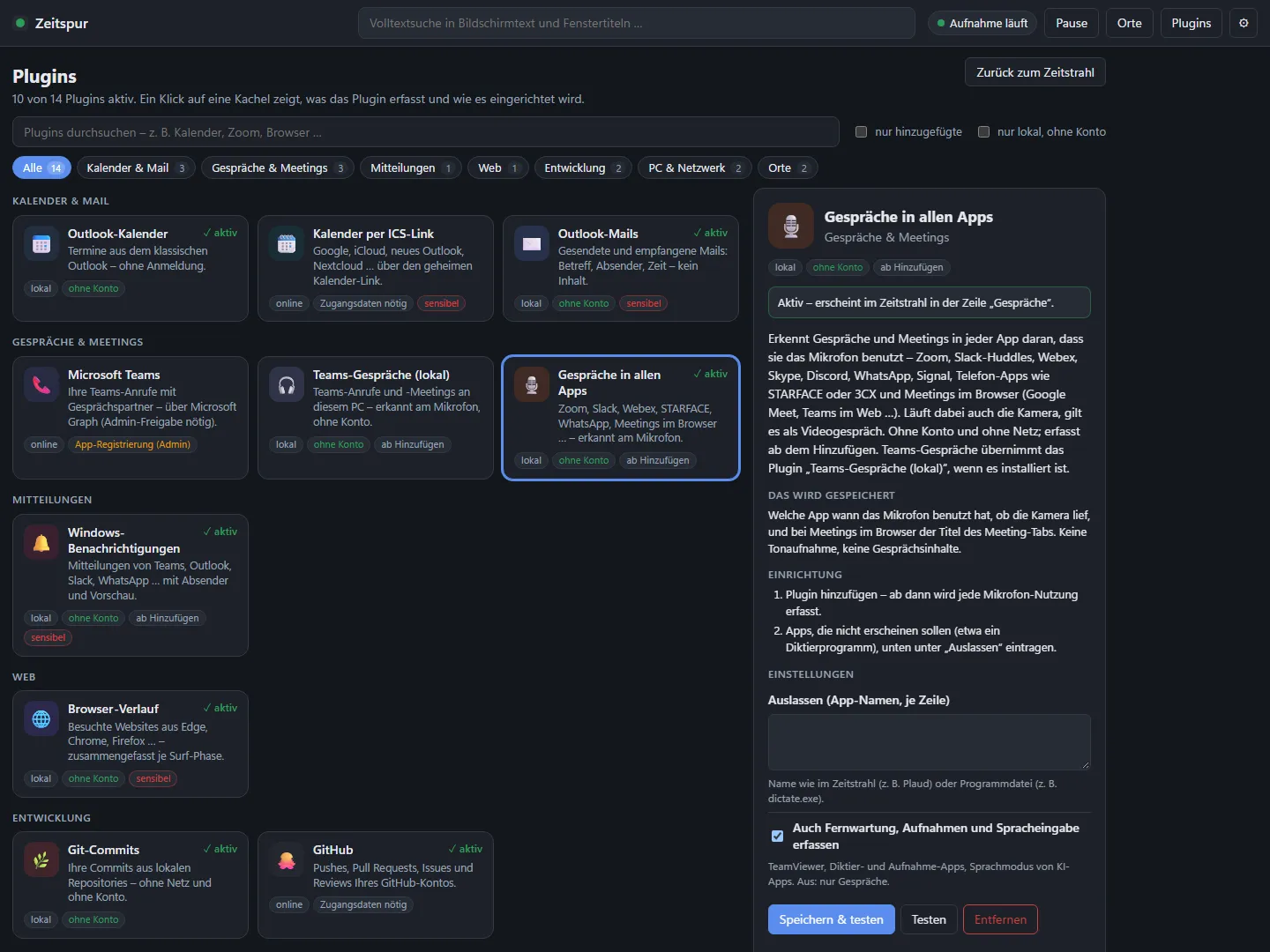Viewport: 1270px width, 952px height.
Task: Click 'ab Hinzufügen' tag on Windows-Benachrichtigungen card
Action: (168, 619)
